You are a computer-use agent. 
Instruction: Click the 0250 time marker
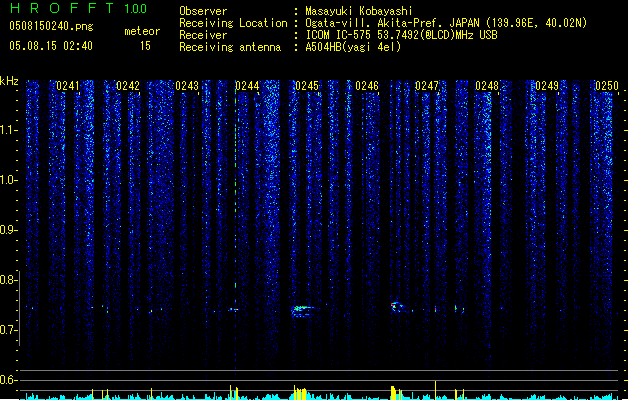pos(607,86)
